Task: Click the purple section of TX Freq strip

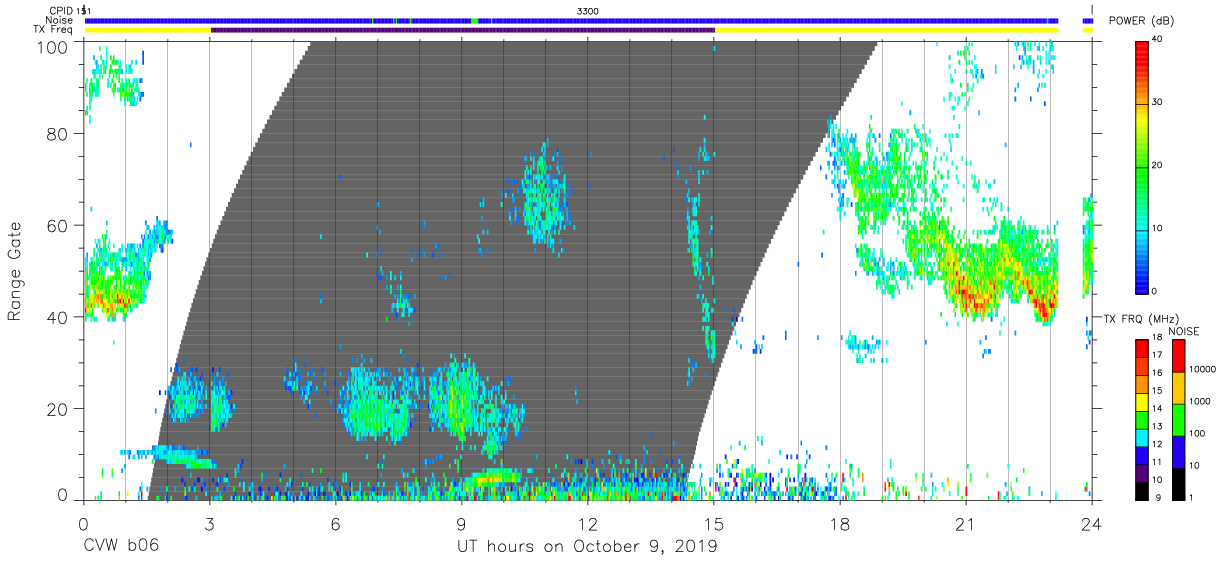Action: 462,30
